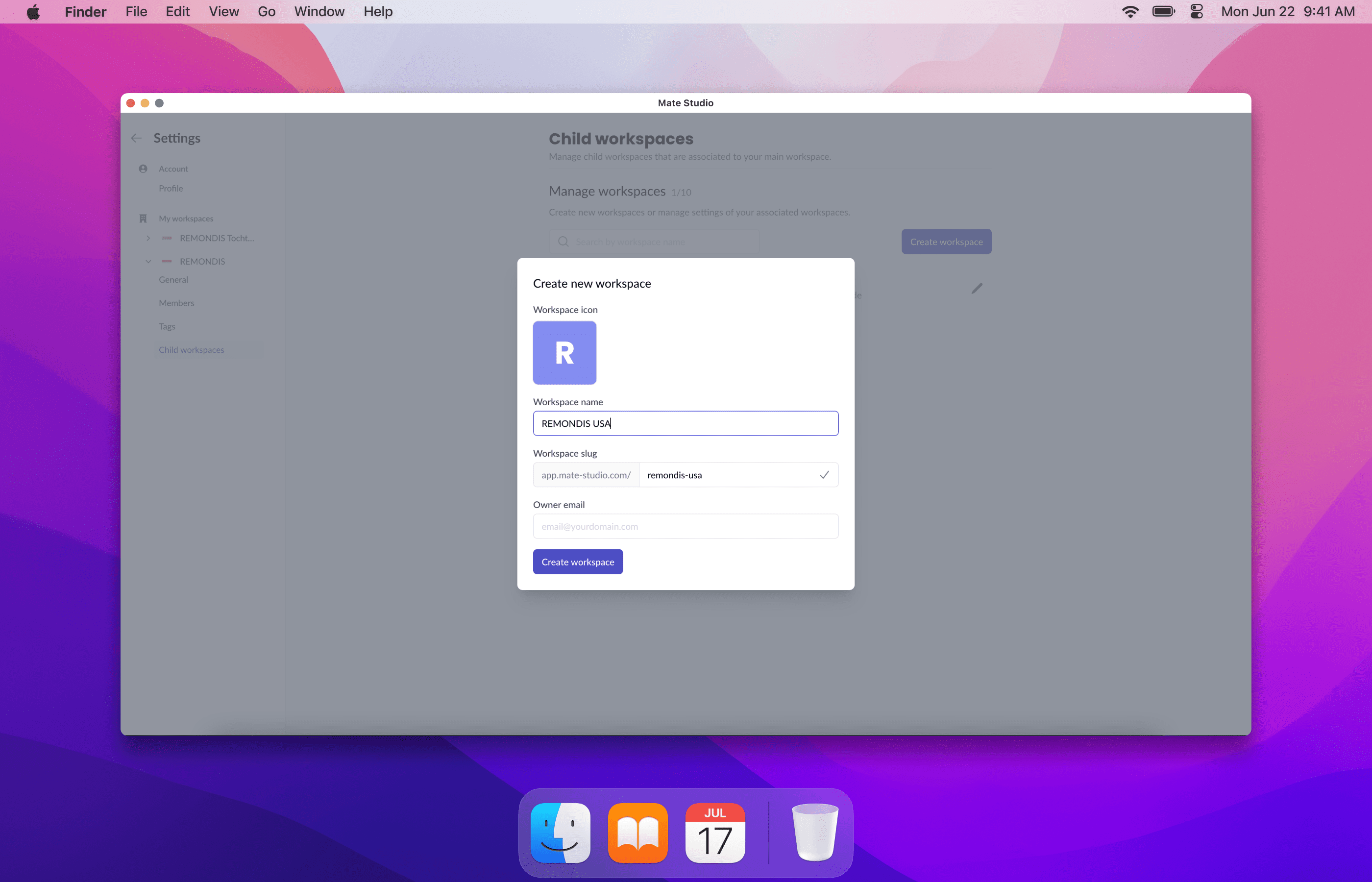The image size is (1372, 882).
Task: Click the pencil edit icon
Action: (977, 288)
